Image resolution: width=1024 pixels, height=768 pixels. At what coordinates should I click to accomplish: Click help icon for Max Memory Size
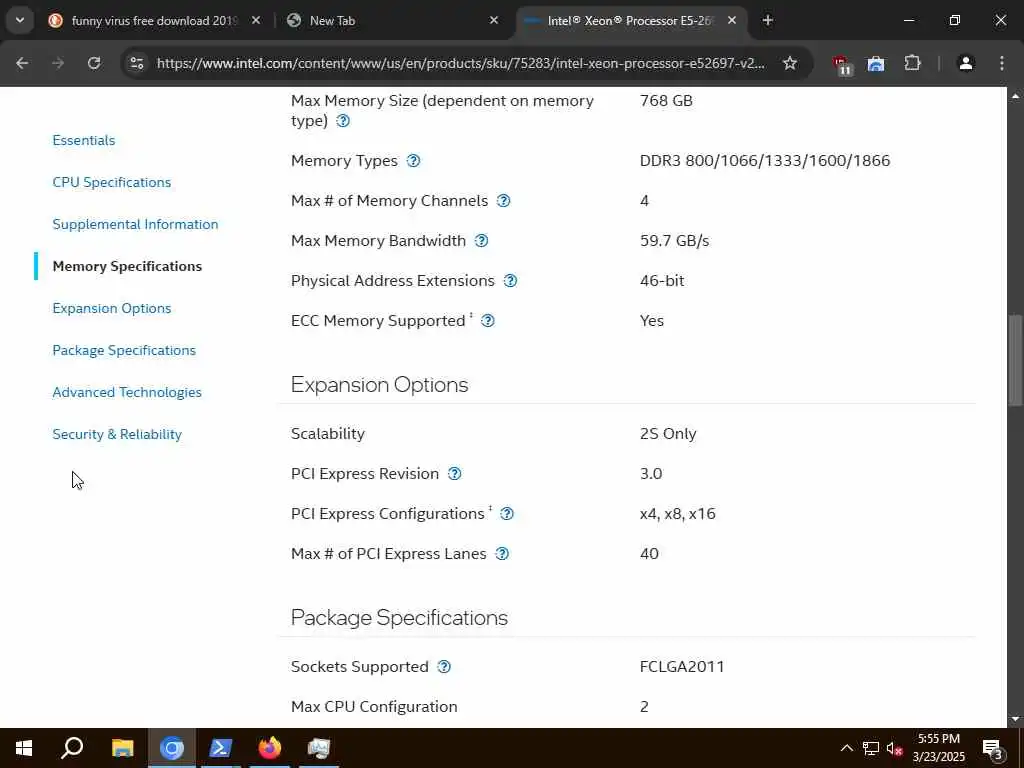pyautogui.click(x=343, y=121)
